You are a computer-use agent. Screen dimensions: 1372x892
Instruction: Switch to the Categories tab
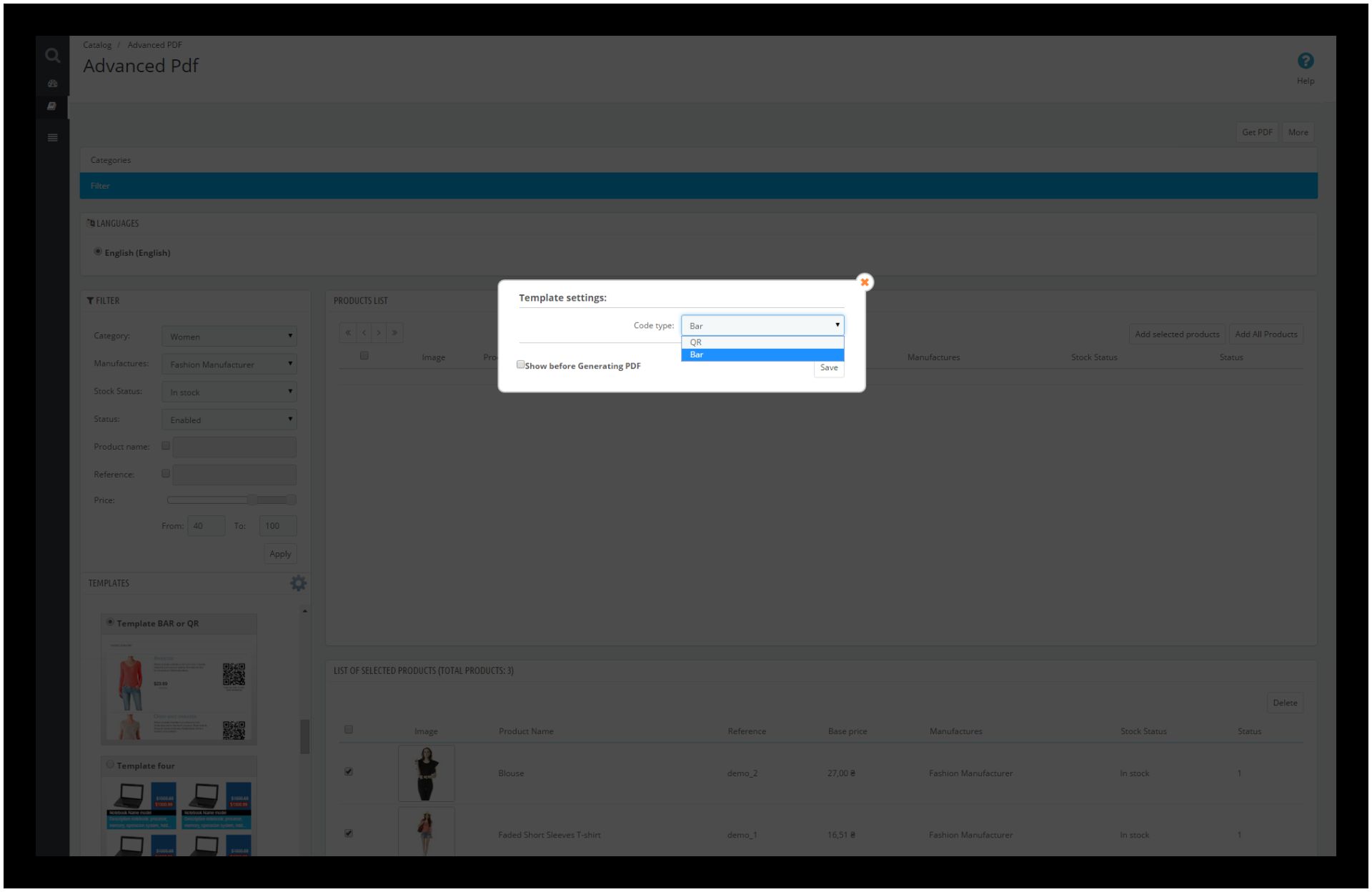point(111,160)
